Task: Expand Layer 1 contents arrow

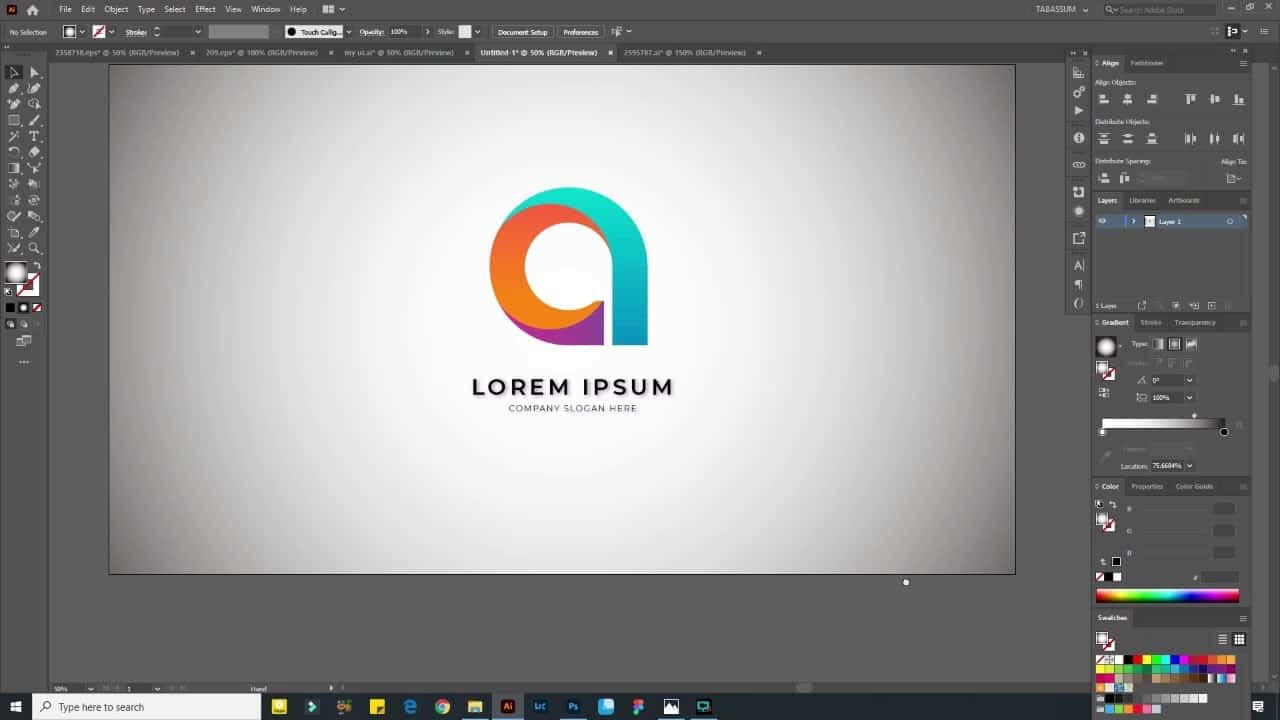Action: 1133,221
